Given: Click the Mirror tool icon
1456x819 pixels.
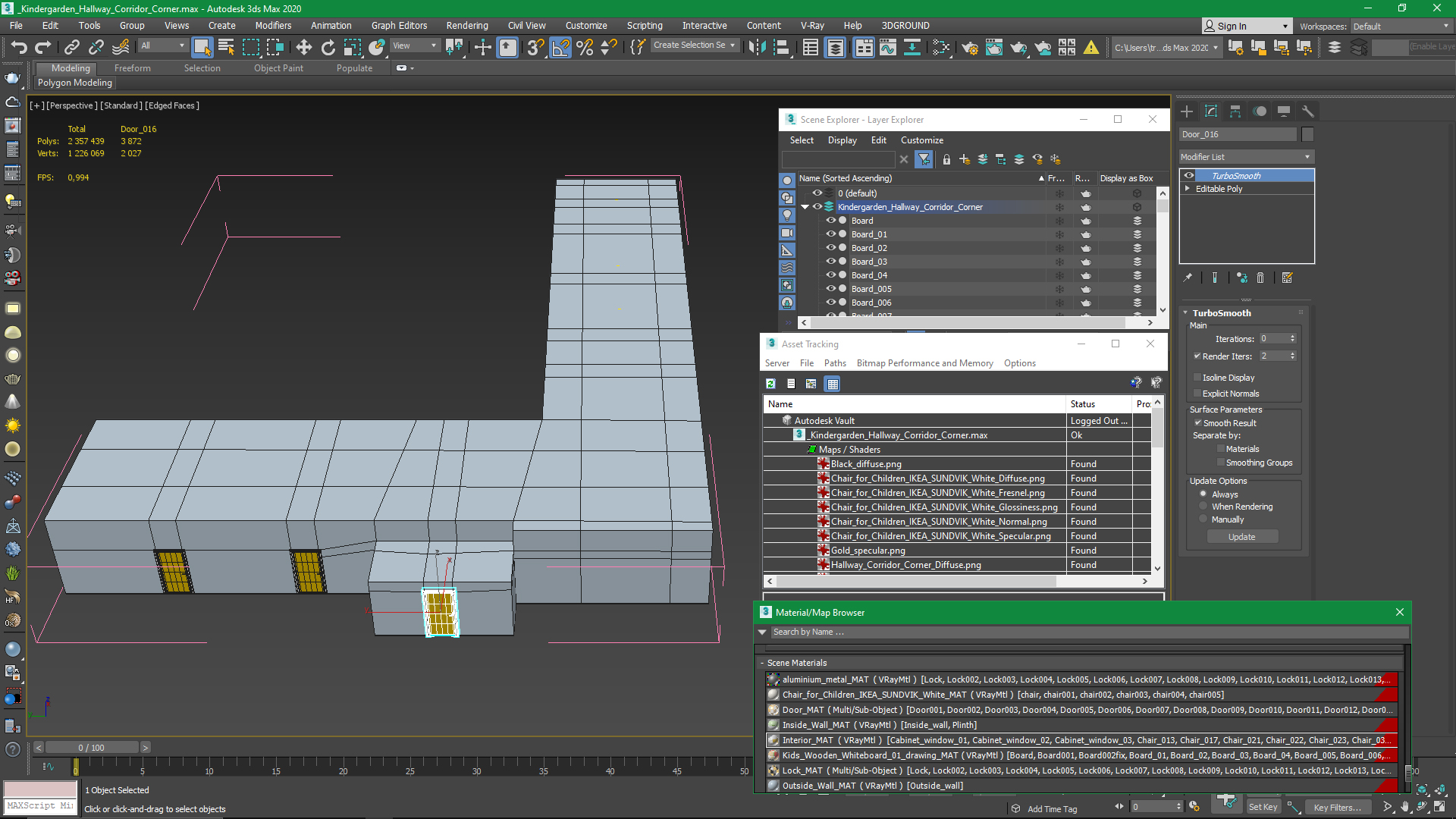Looking at the screenshot, I should pyautogui.click(x=756, y=47).
